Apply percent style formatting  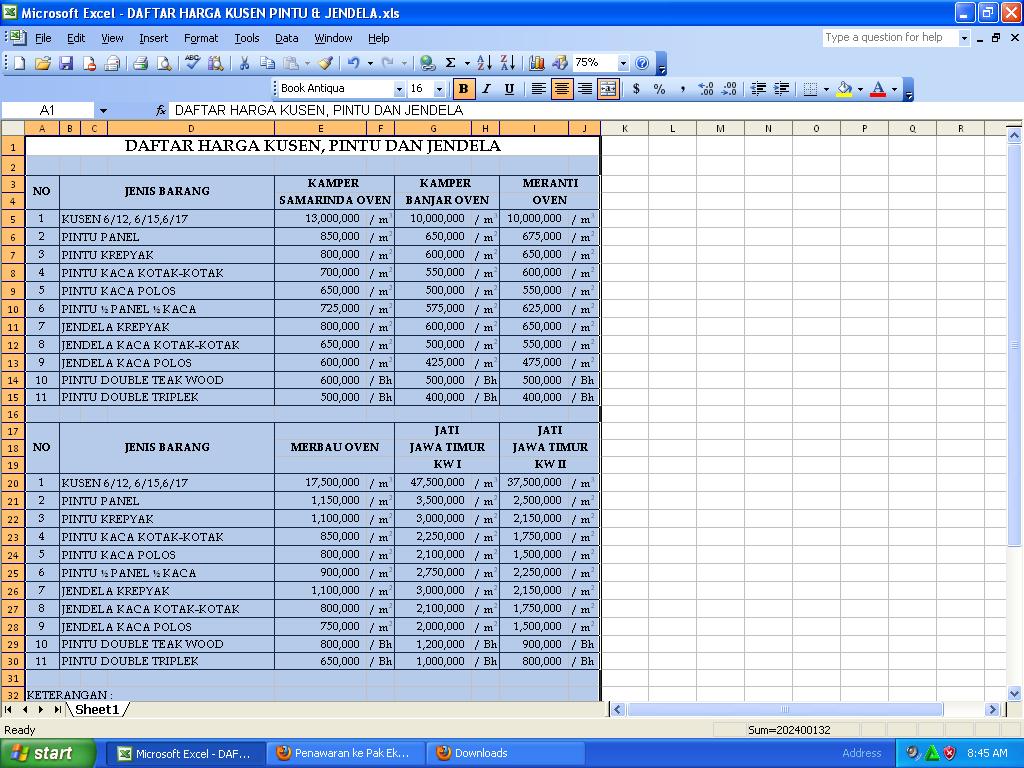point(660,89)
